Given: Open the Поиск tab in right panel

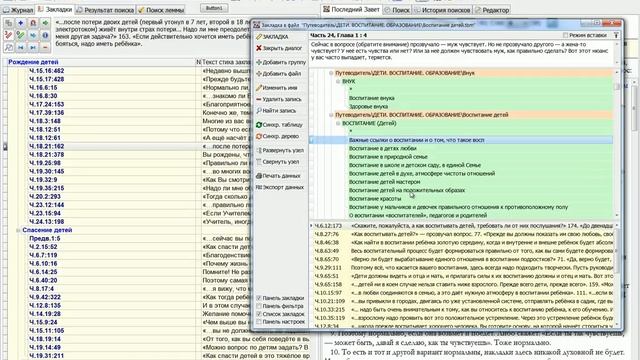Looking at the screenshot, I should pos(397,10).
